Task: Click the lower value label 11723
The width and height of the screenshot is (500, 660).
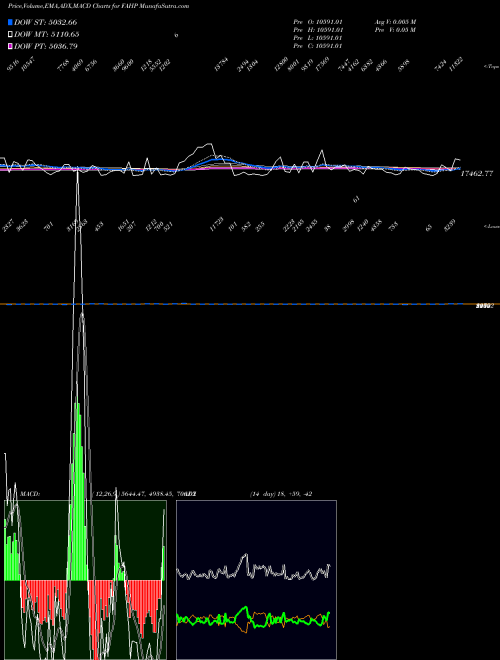Action: 216,224
